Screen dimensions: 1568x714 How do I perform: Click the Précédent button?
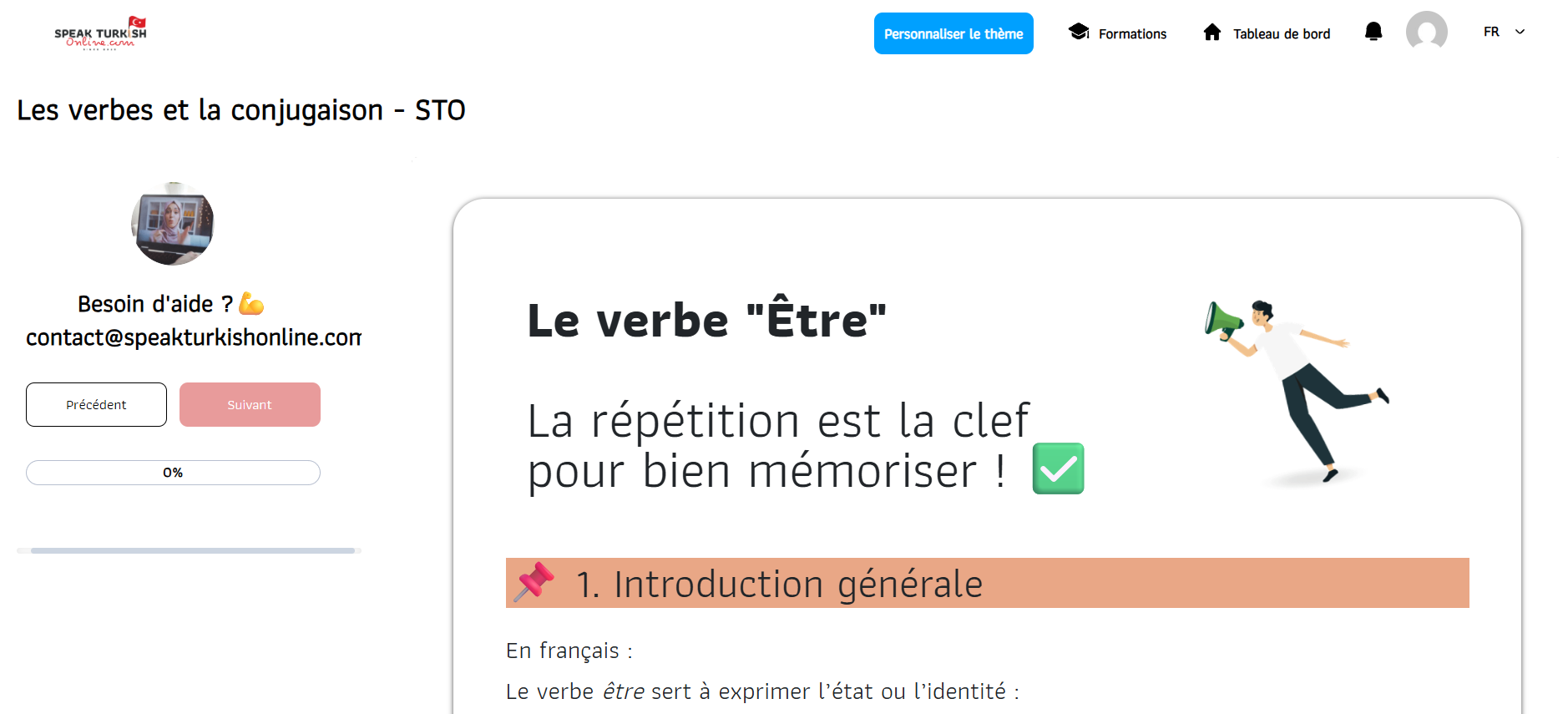point(96,405)
